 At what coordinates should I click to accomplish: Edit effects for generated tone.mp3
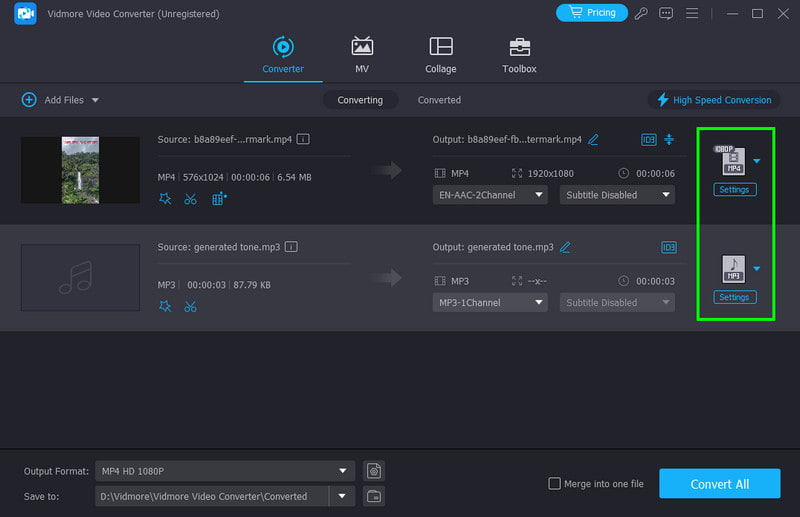click(x=165, y=306)
